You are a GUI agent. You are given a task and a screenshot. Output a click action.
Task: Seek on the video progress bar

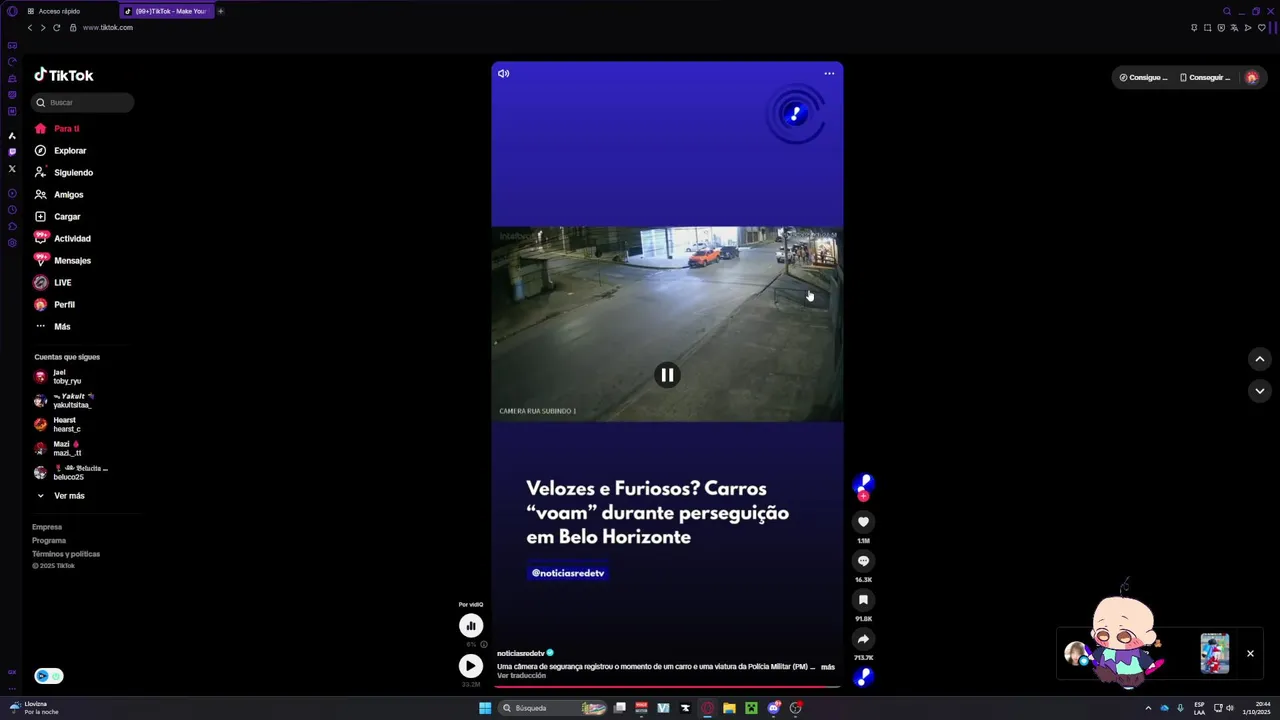[x=667, y=687]
